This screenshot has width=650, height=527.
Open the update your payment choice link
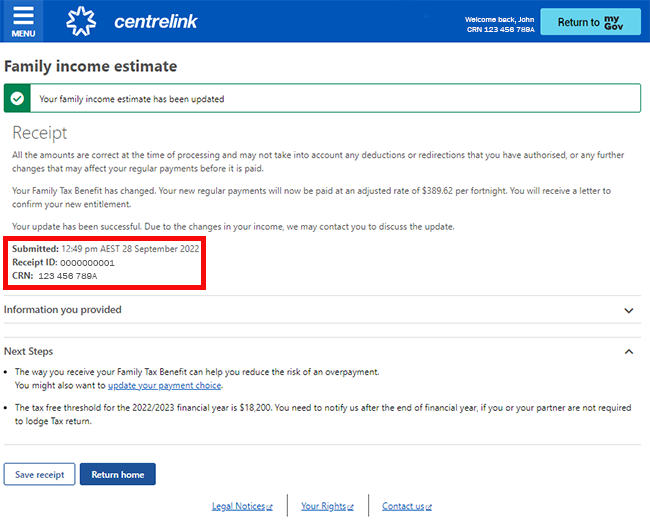point(165,385)
